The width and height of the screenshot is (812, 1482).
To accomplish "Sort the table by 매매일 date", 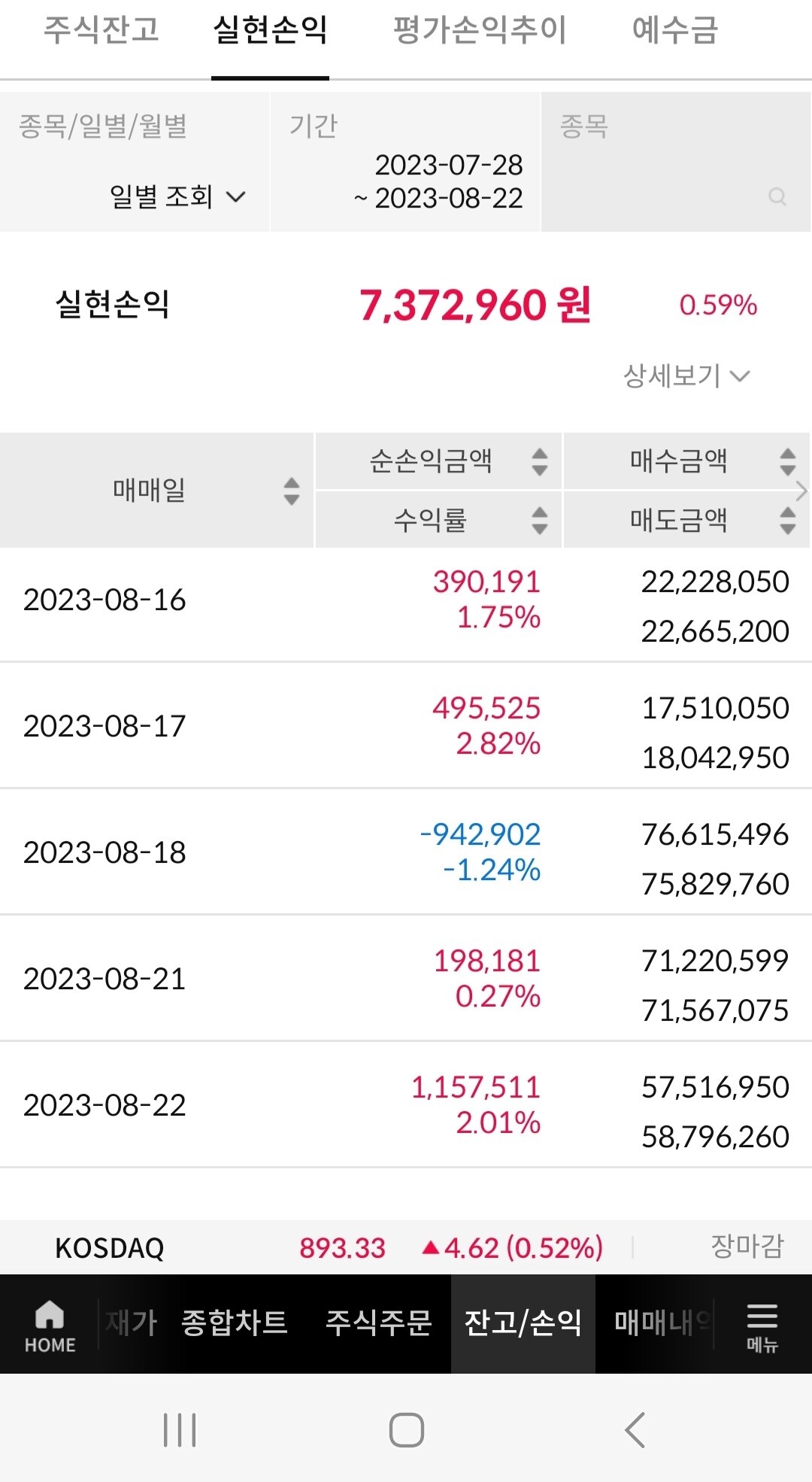I will coord(292,490).
